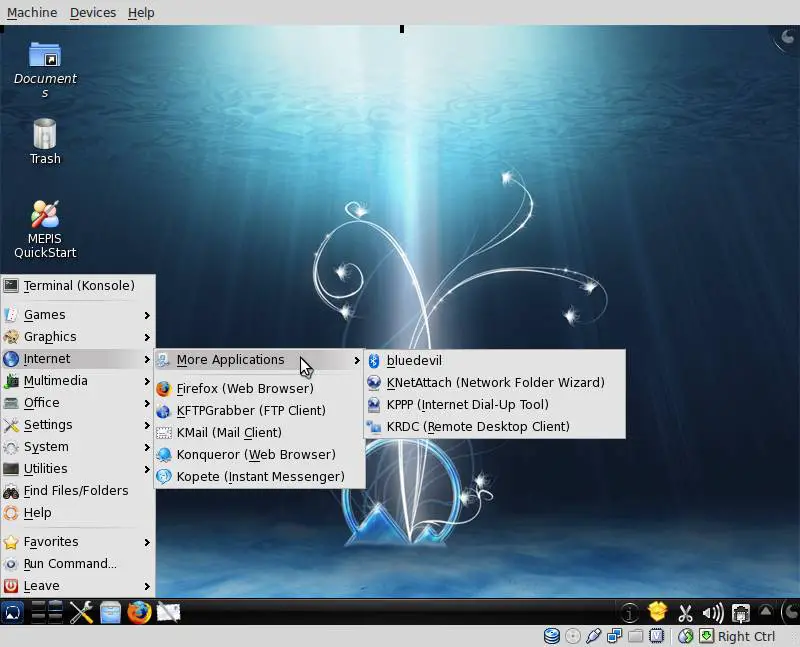The width and height of the screenshot is (800, 647).
Task: Open the Documents folder desktop icon
Action: [45, 70]
